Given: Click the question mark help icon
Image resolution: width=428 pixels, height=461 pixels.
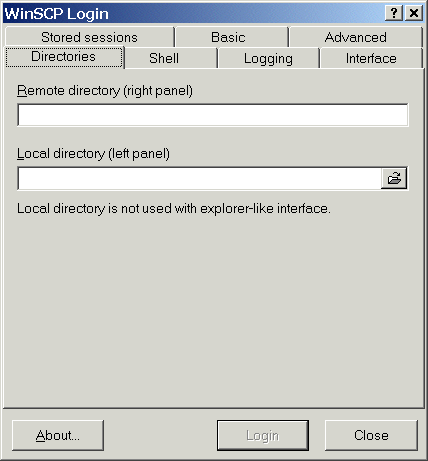Looking at the screenshot, I should coord(394,13).
